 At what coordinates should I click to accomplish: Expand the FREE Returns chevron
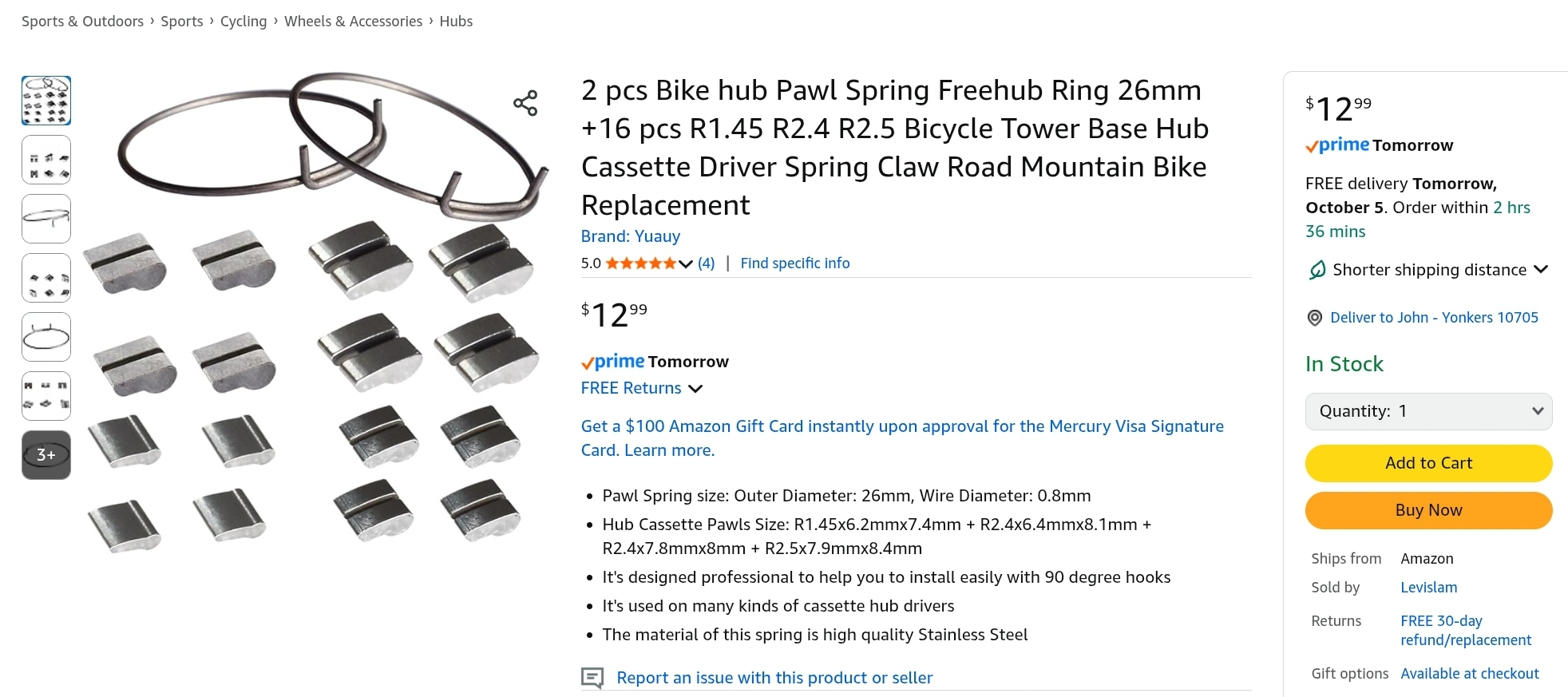pyautogui.click(x=695, y=389)
